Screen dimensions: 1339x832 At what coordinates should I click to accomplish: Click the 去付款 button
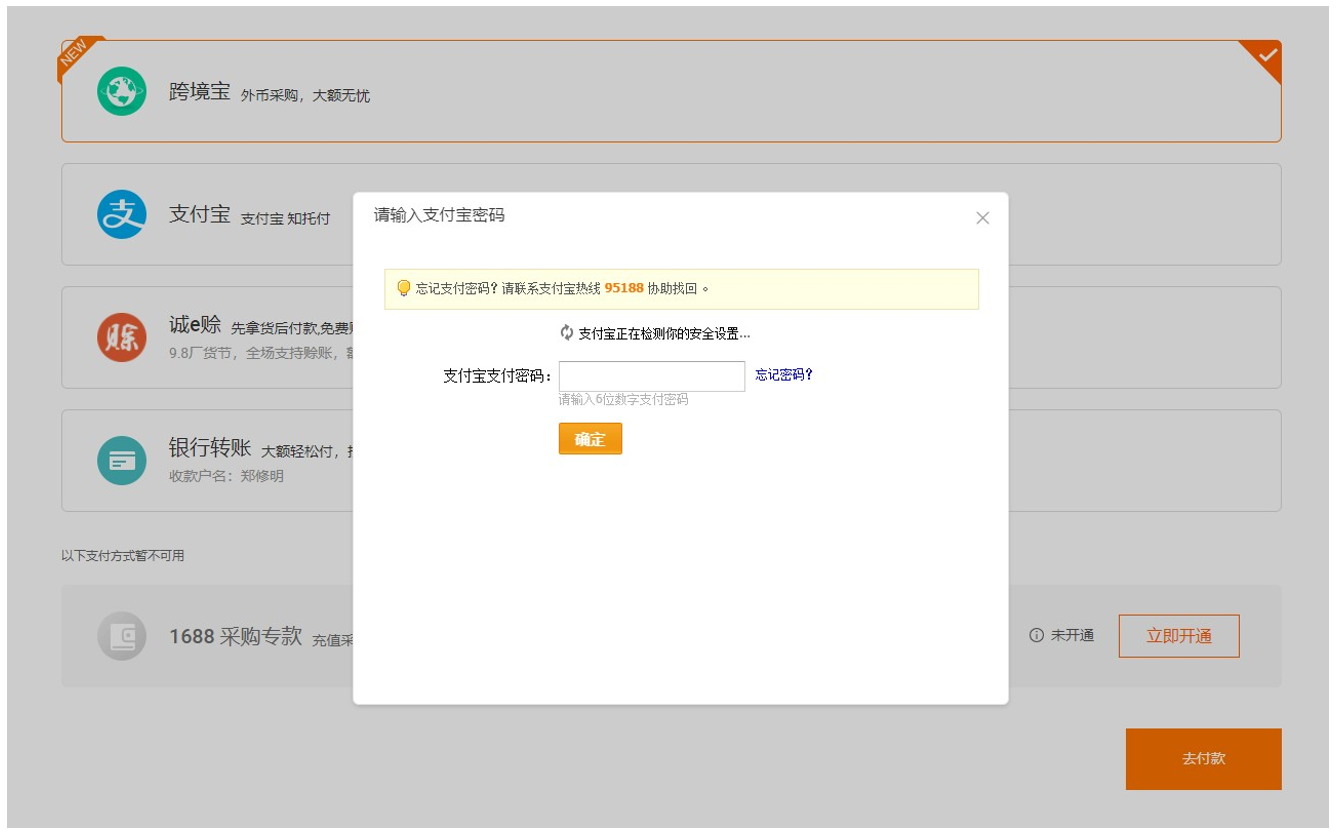1203,759
